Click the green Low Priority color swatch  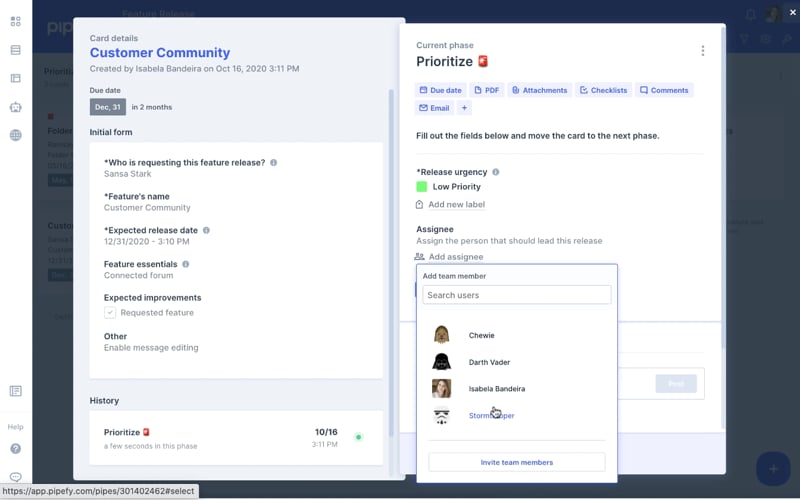[x=422, y=187]
